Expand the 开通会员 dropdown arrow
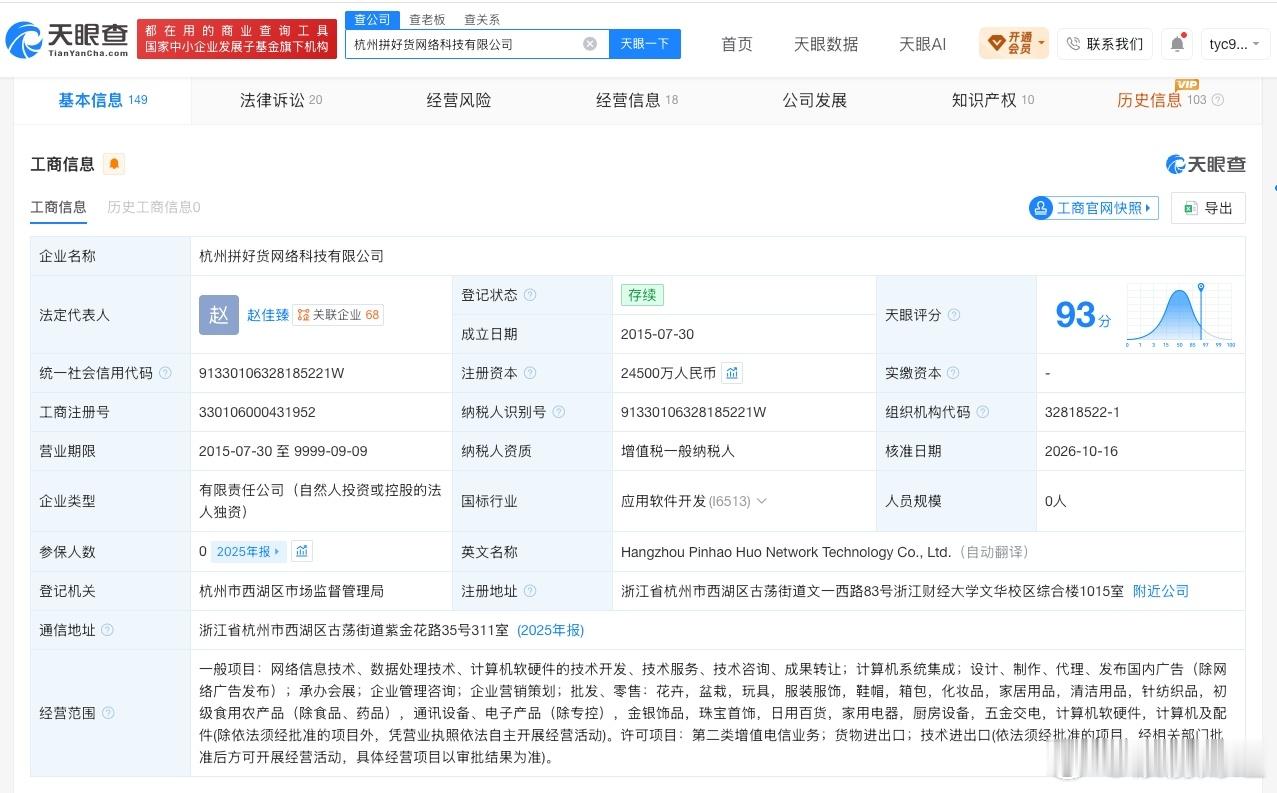 point(1041,43)
